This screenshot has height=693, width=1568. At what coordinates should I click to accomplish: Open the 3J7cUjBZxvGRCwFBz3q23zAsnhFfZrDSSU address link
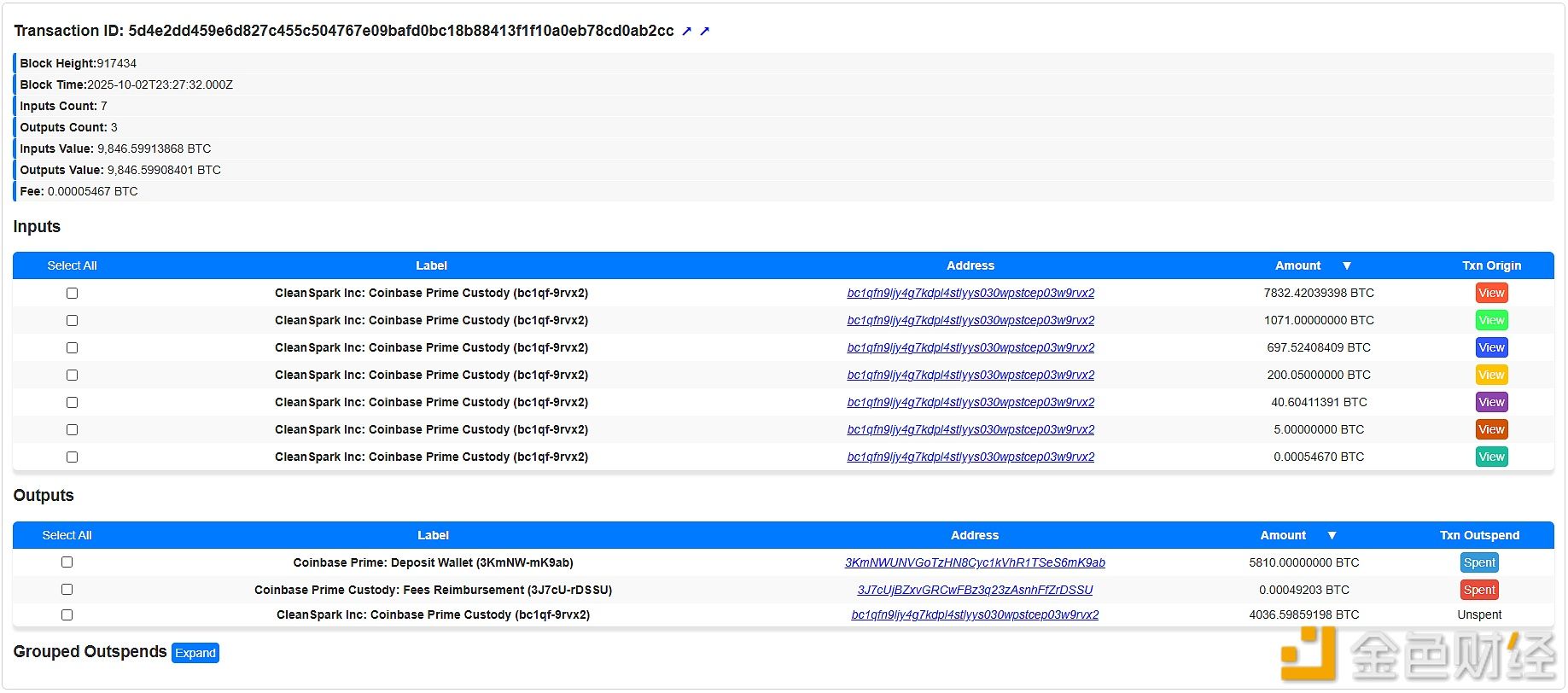[975, 590]
